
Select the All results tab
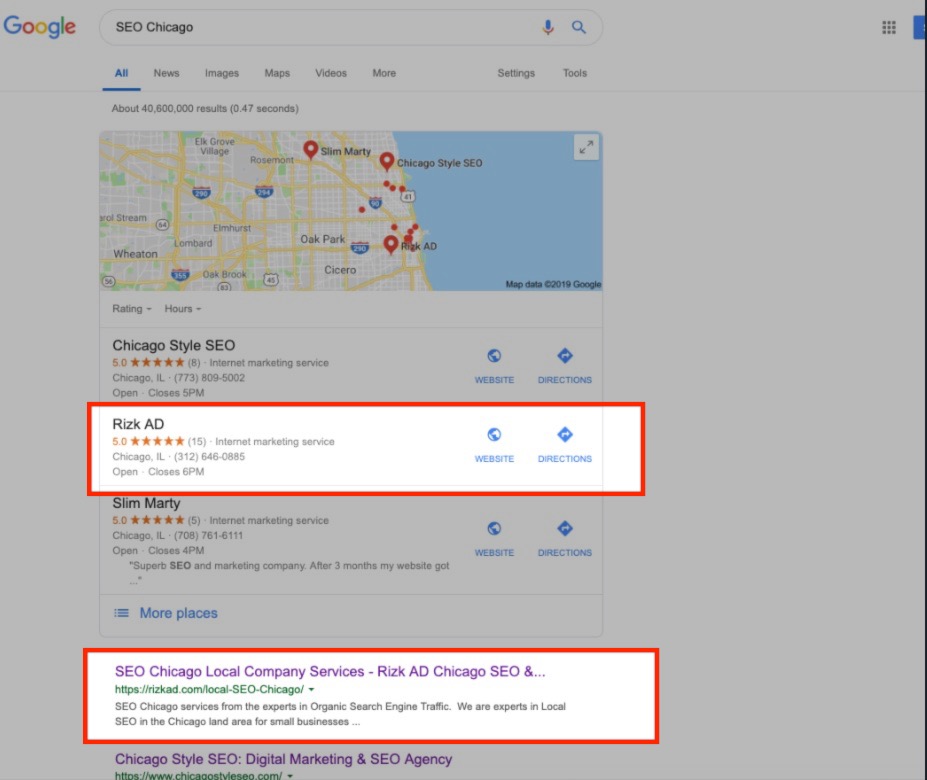[x=121, y=73]
